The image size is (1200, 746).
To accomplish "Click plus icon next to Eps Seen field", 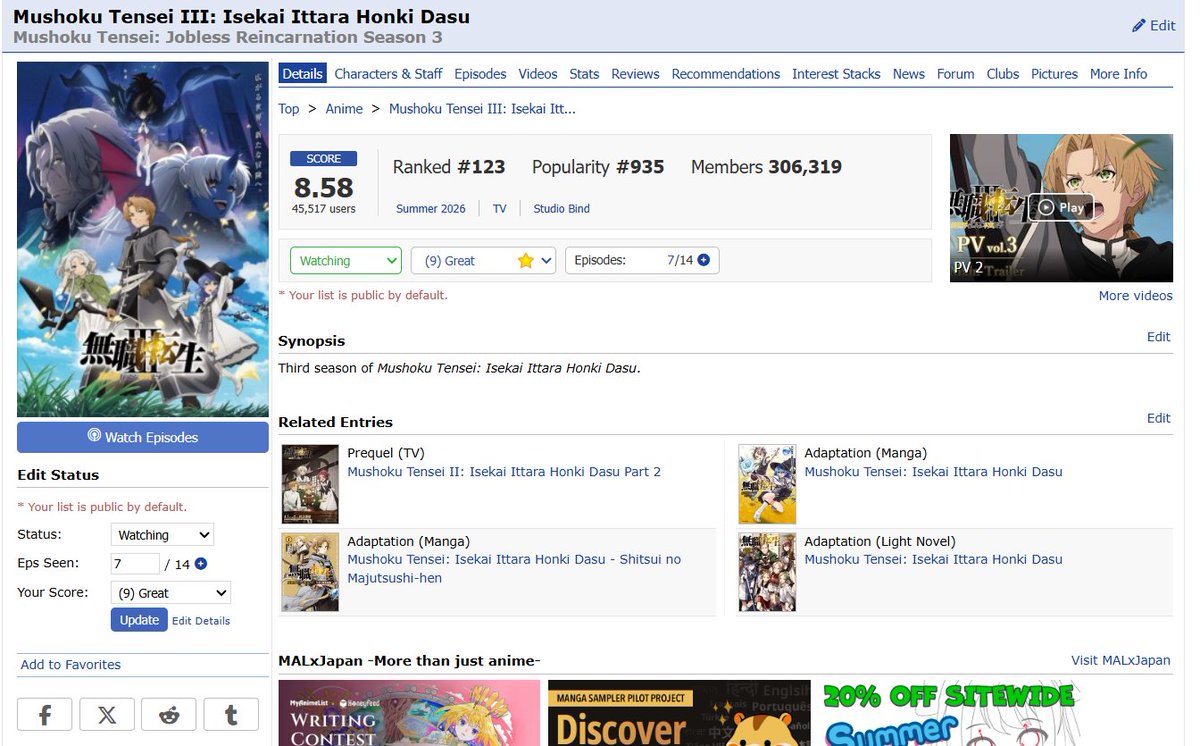I will (201, 564).
